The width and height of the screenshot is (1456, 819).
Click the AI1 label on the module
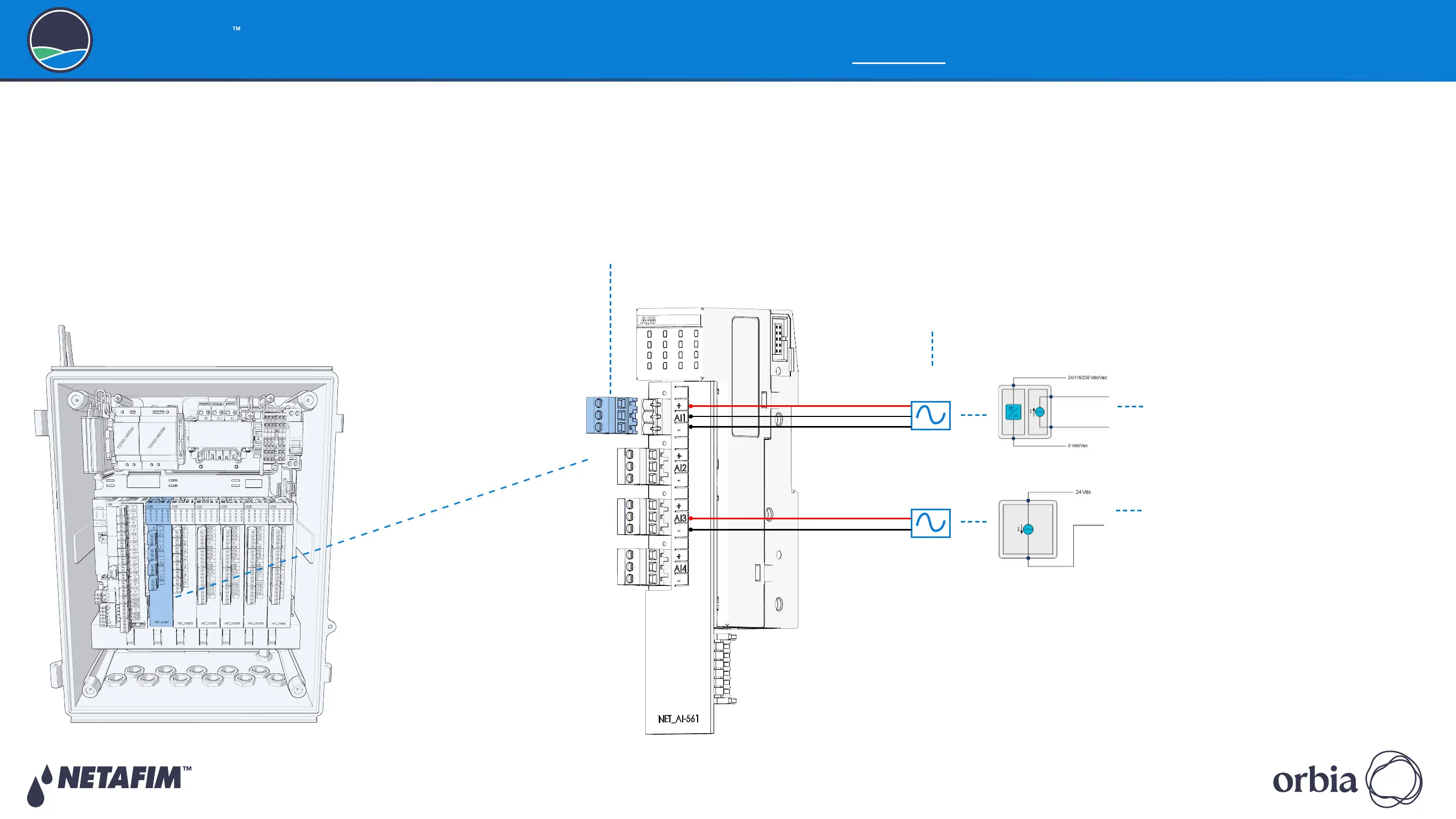coord(680,418)
